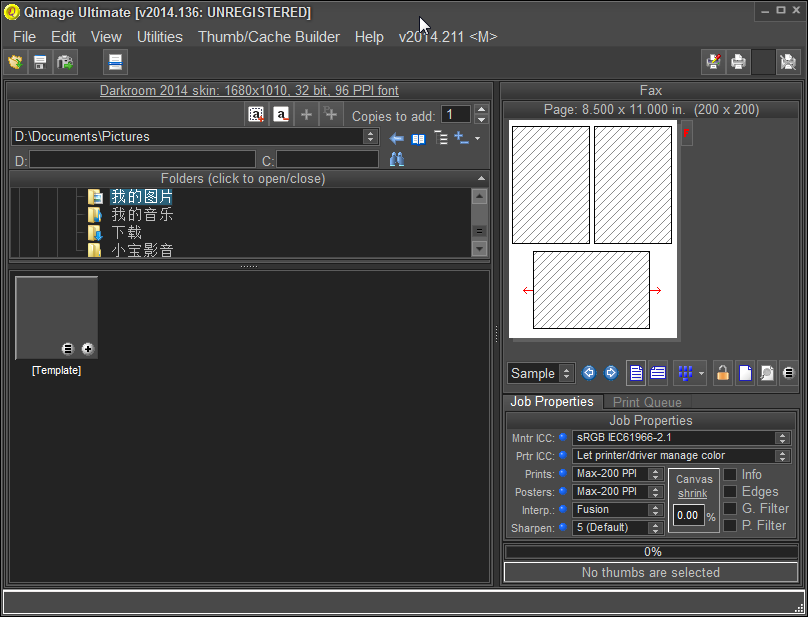The height and width of the screenshot is (617, 808).
Task: Click the Canvas shrink link
Action: coord(693,493)
